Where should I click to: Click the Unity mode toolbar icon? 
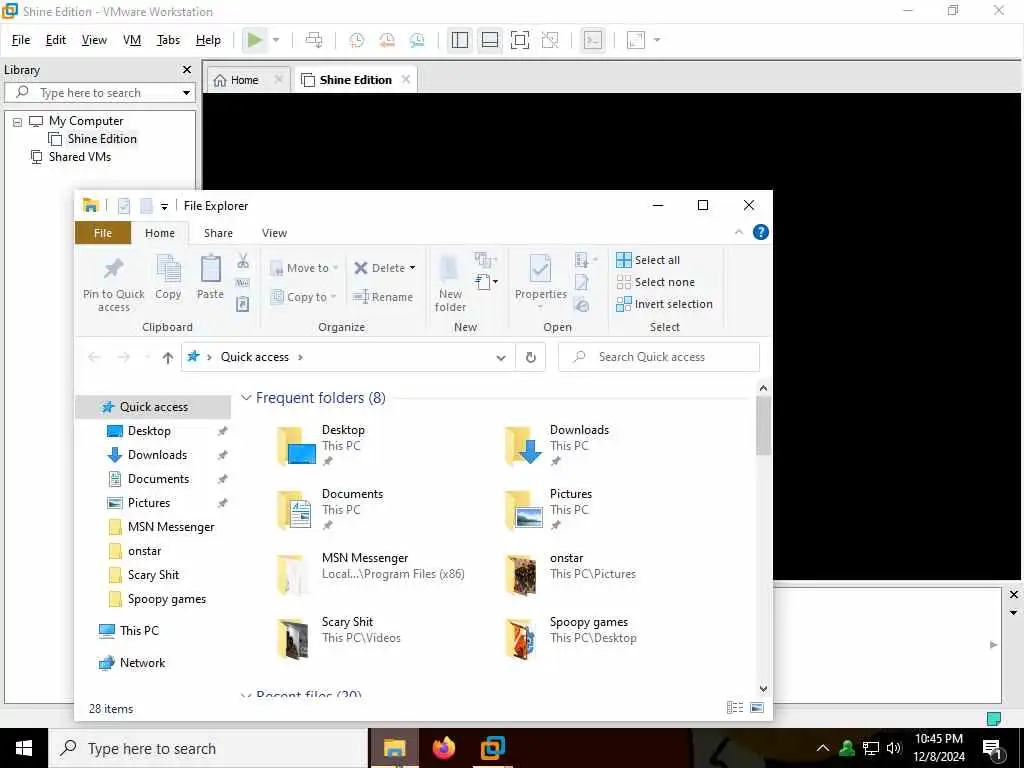(x=551, y=40)
